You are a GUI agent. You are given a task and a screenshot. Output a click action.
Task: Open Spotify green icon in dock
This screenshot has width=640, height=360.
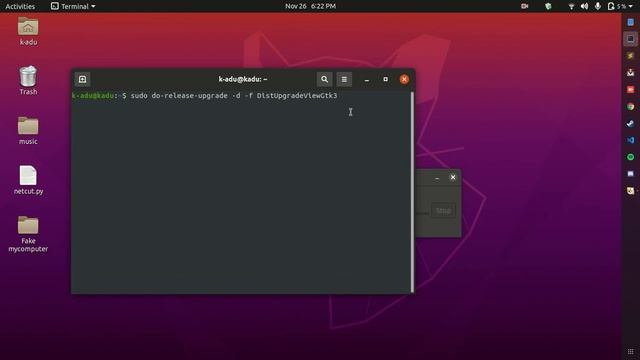[631, 157]
